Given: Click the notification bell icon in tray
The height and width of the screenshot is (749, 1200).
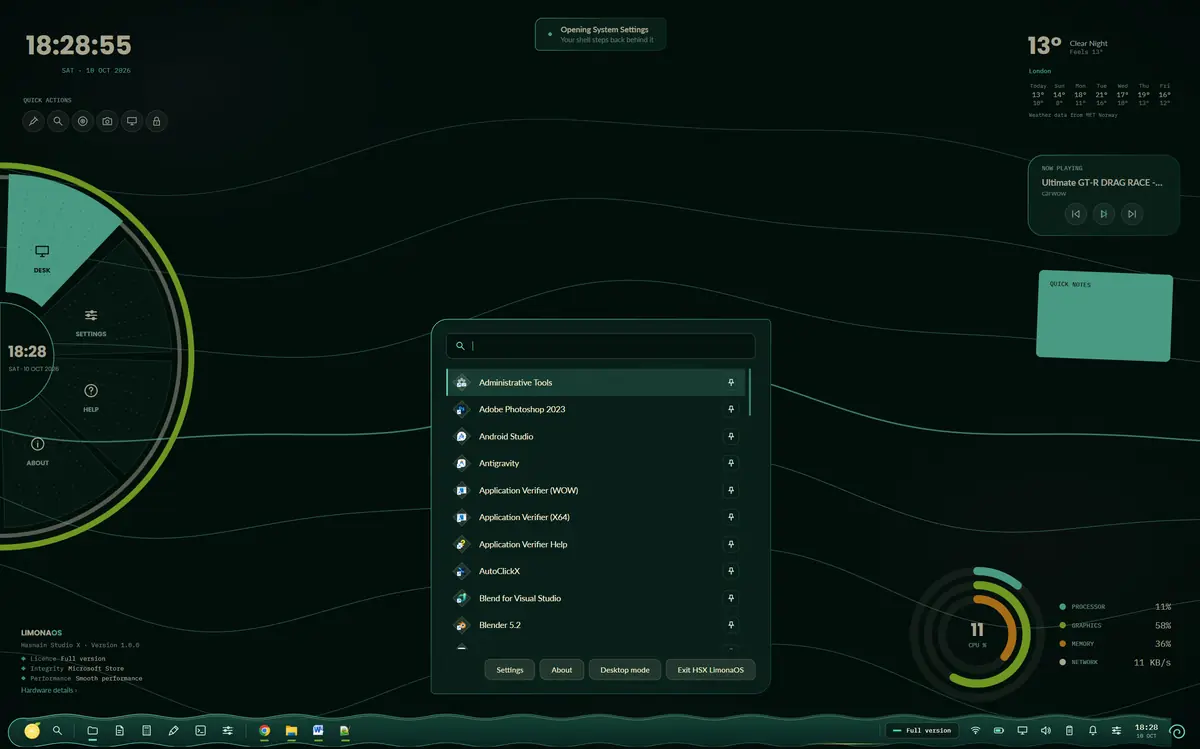Looking at the screenshot, I should pos(1092,731).
